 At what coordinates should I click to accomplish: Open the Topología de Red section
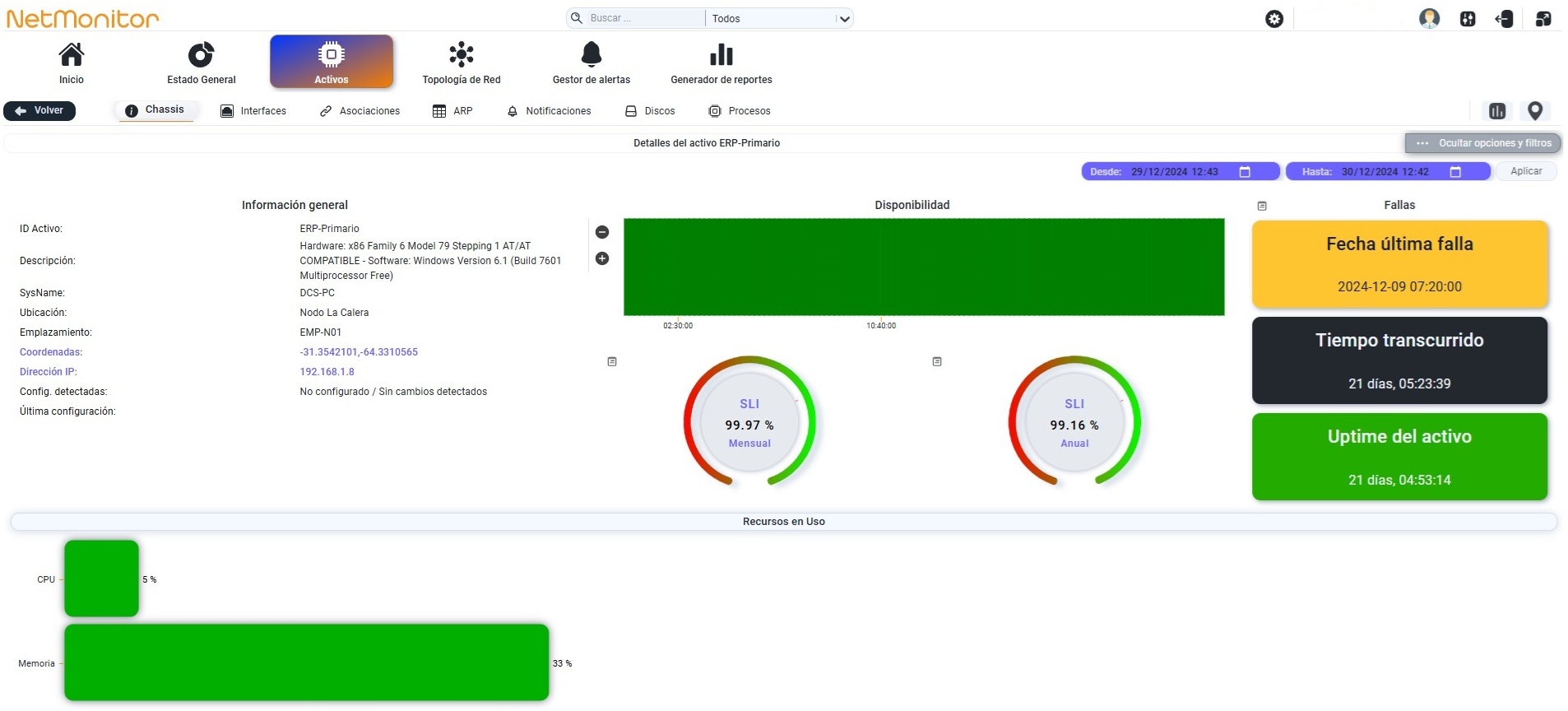tap(462, 63)
